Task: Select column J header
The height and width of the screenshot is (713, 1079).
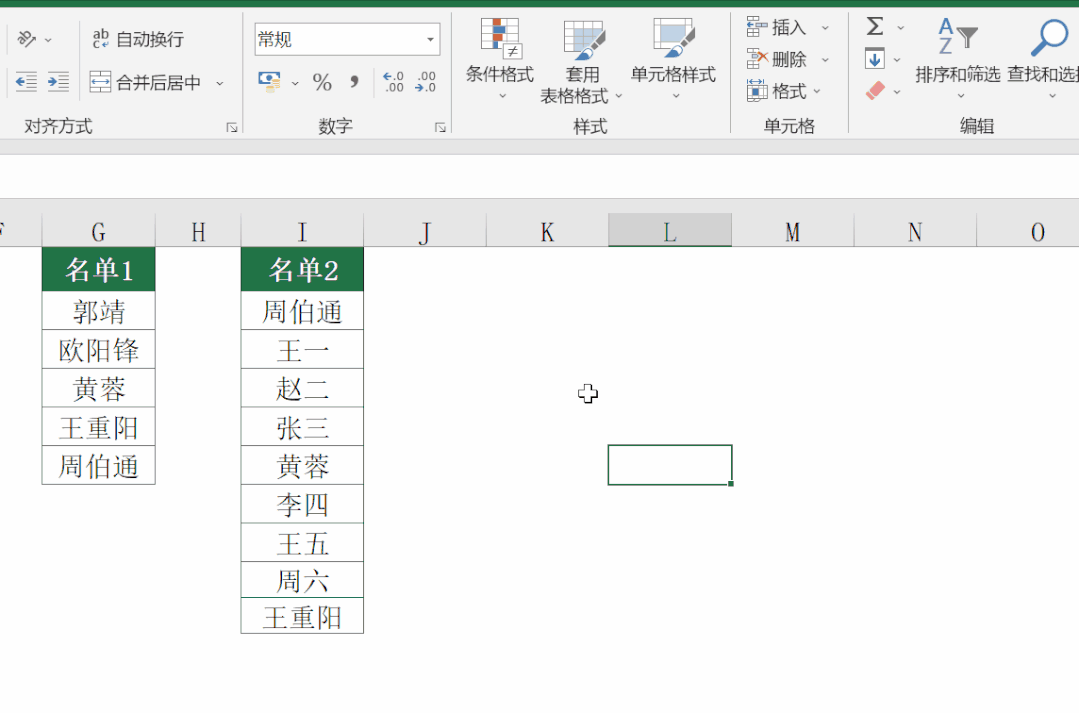Action: pyautogui.click(x=425, y=231)
